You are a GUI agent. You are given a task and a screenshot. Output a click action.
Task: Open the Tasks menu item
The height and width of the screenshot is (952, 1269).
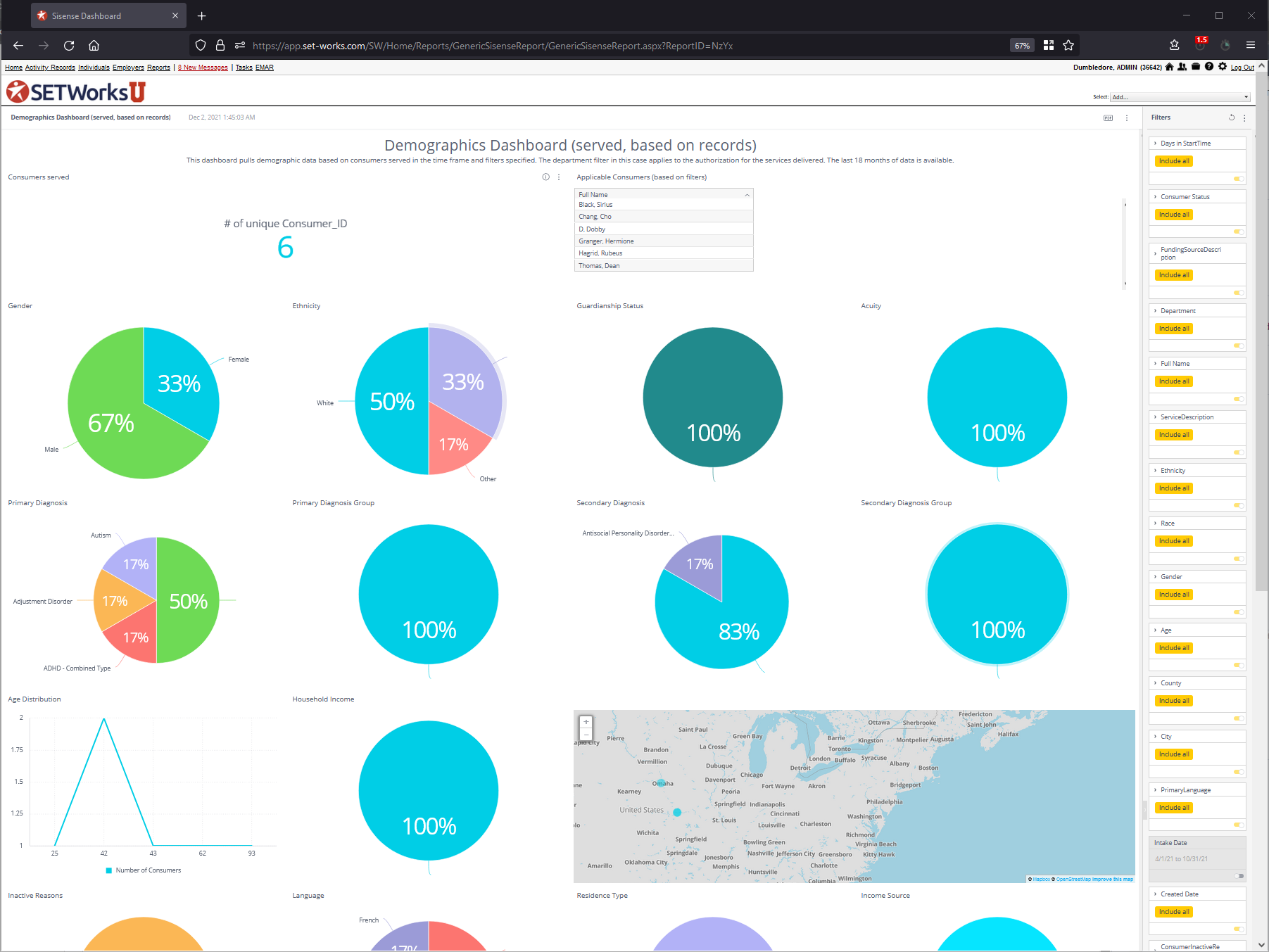point(244,68)
